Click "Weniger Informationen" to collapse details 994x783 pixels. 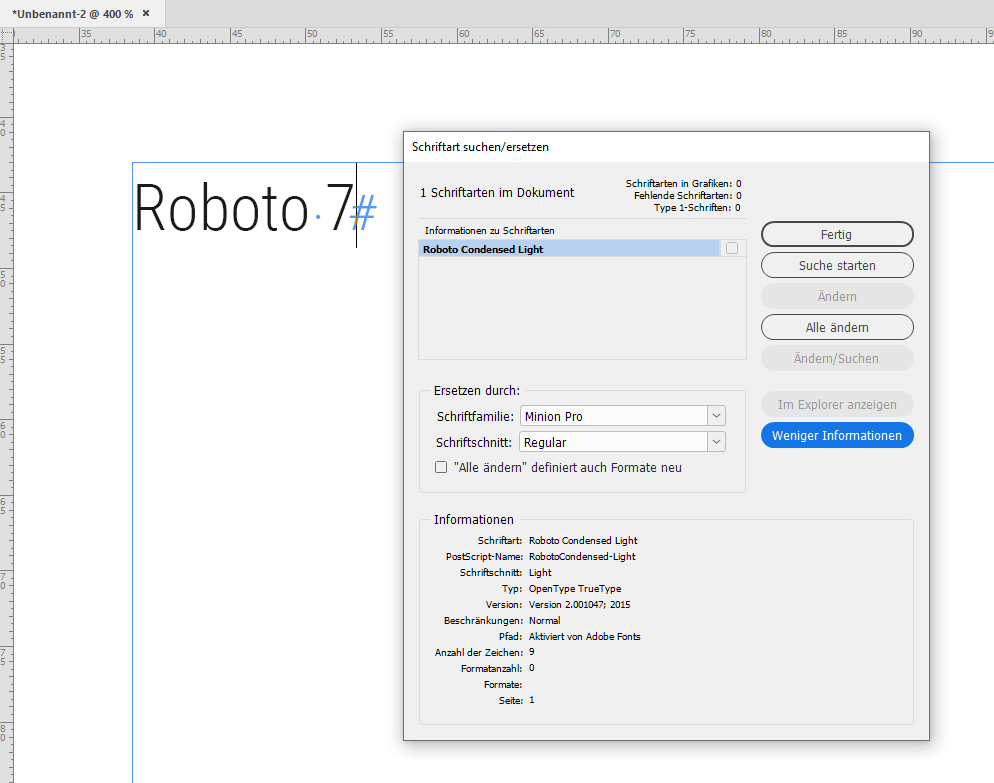pyautogui.click(x=837, y=435)
